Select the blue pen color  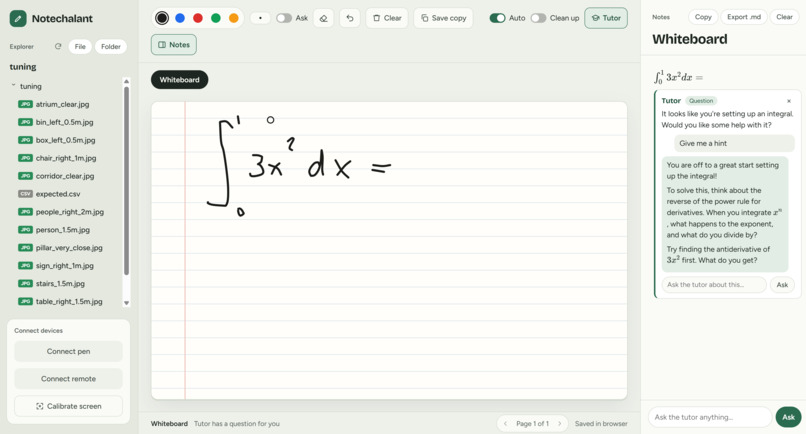pos(180,18)
